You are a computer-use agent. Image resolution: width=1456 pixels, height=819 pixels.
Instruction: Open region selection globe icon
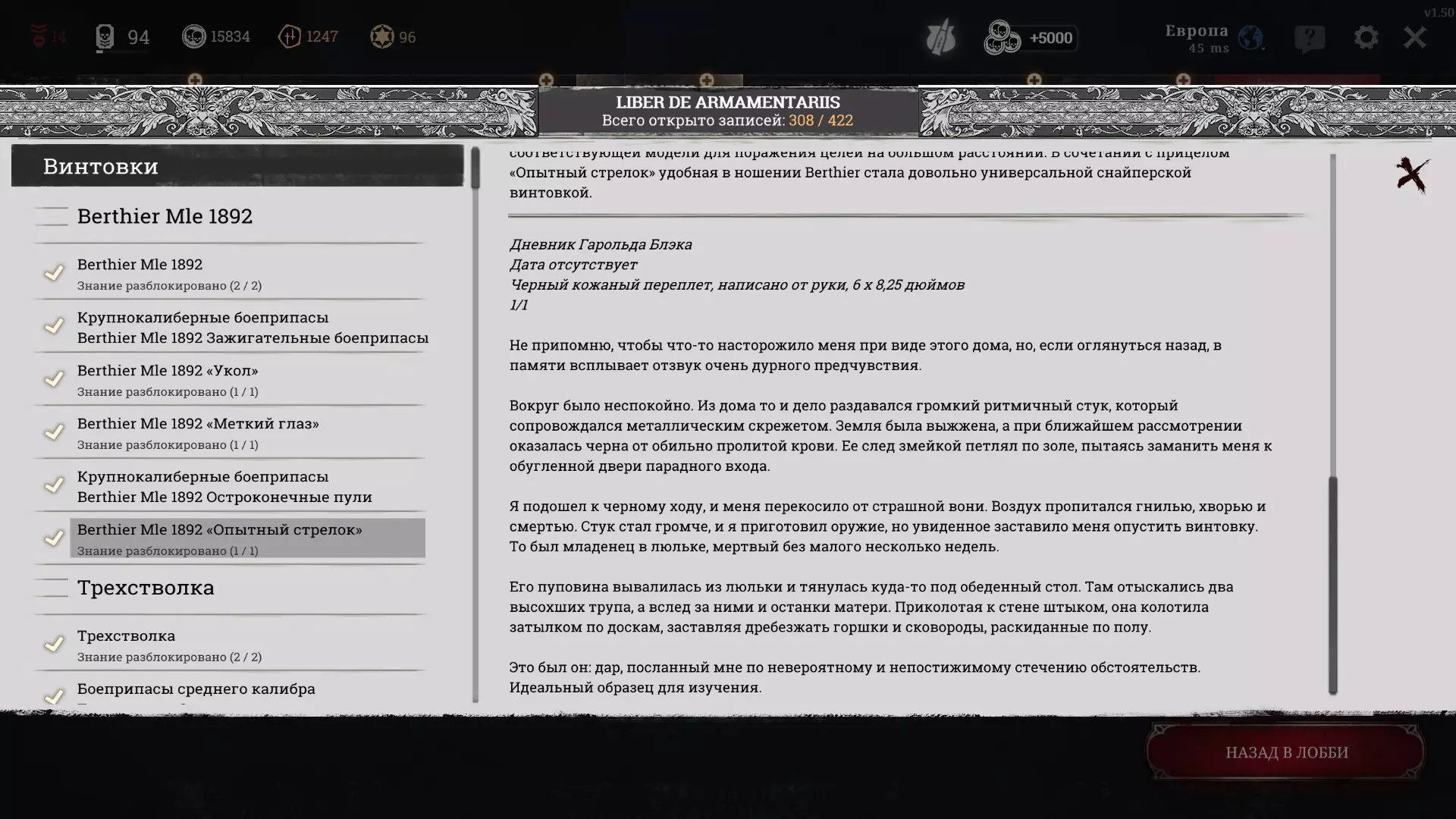coord(1250,37)
